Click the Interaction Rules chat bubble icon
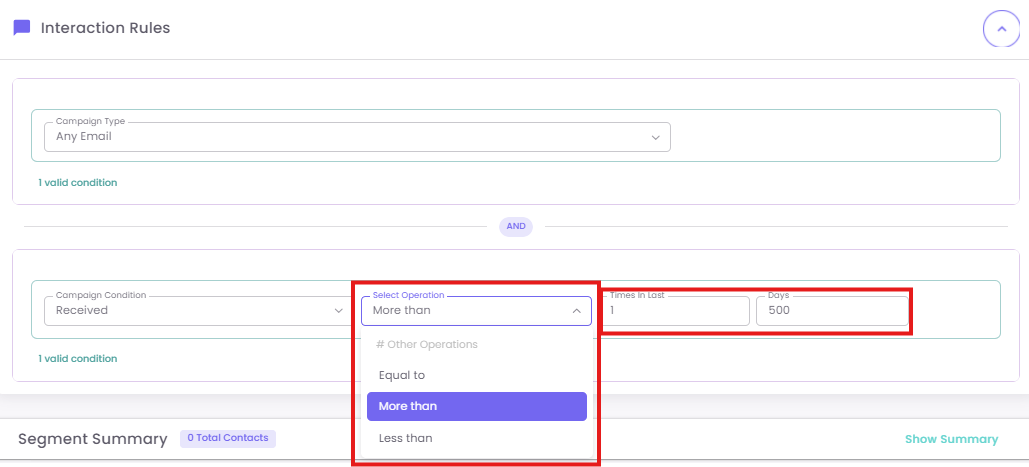This screenshot has height=467, width=1029. (x=21, y=28)
